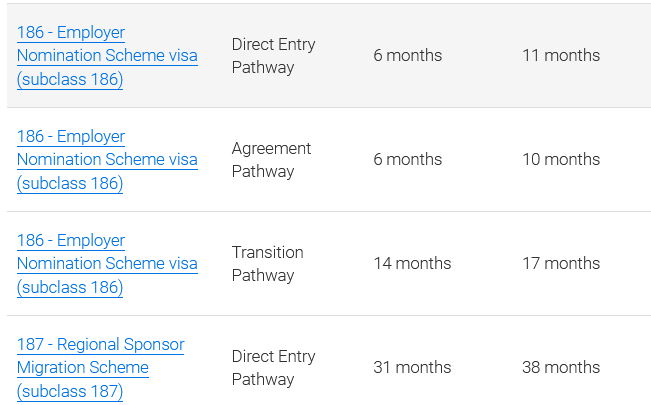Click the 6 months value in the shaded row
The image size is (651, 405).
[x=407, y=56]
